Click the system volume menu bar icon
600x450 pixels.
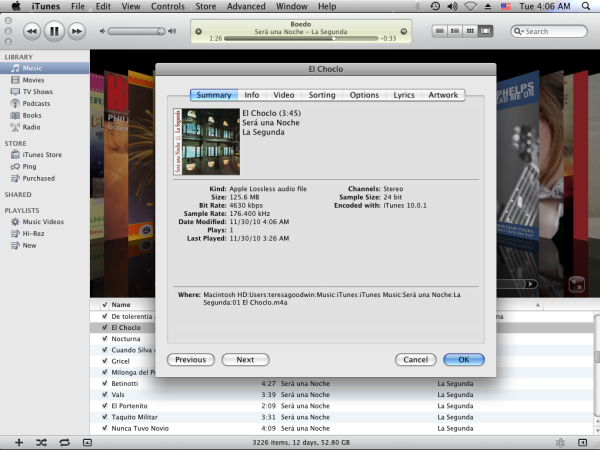click(452, 6)
